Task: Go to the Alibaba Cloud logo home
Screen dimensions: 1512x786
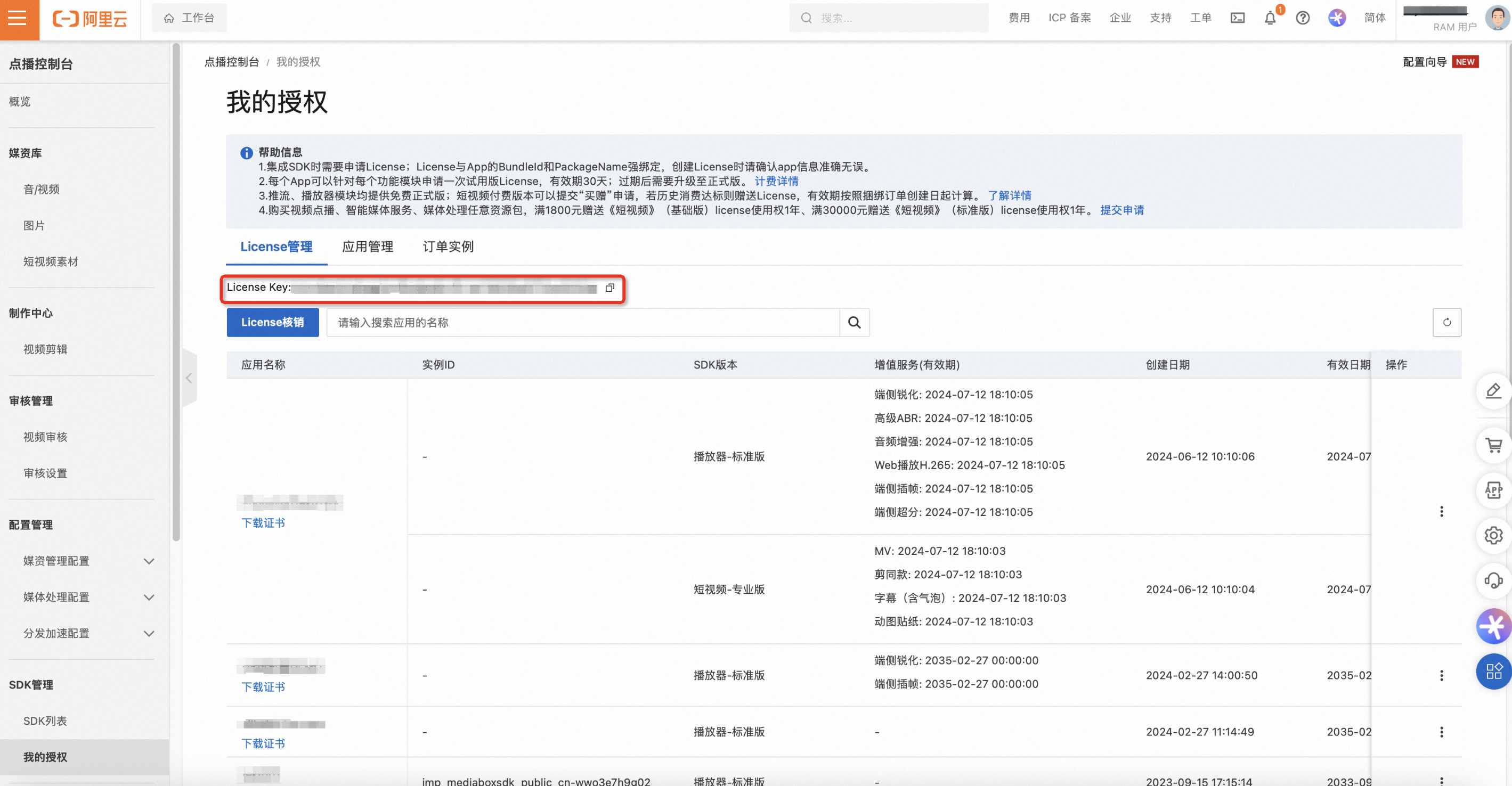Action: [90, 19]
